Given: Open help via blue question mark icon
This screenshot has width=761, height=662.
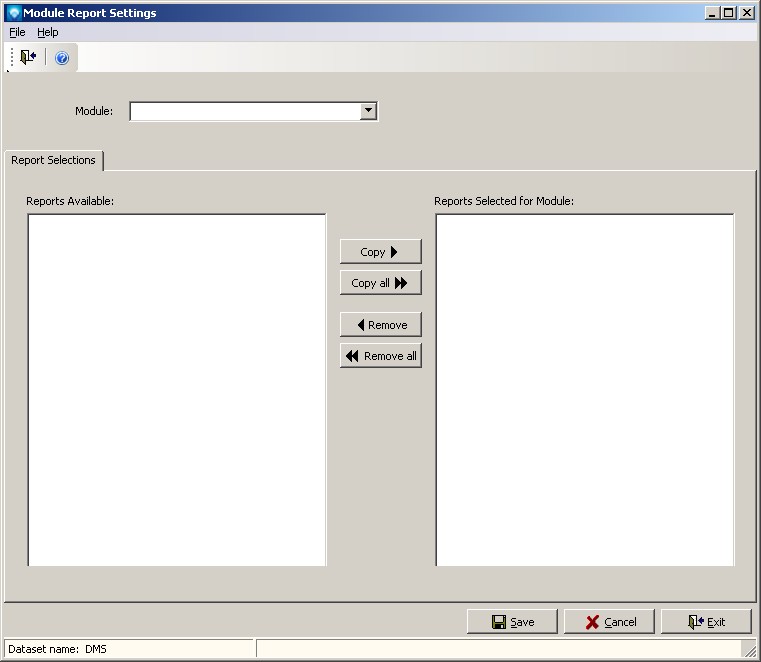Looking at the screenshot, I should click(62, 58).
